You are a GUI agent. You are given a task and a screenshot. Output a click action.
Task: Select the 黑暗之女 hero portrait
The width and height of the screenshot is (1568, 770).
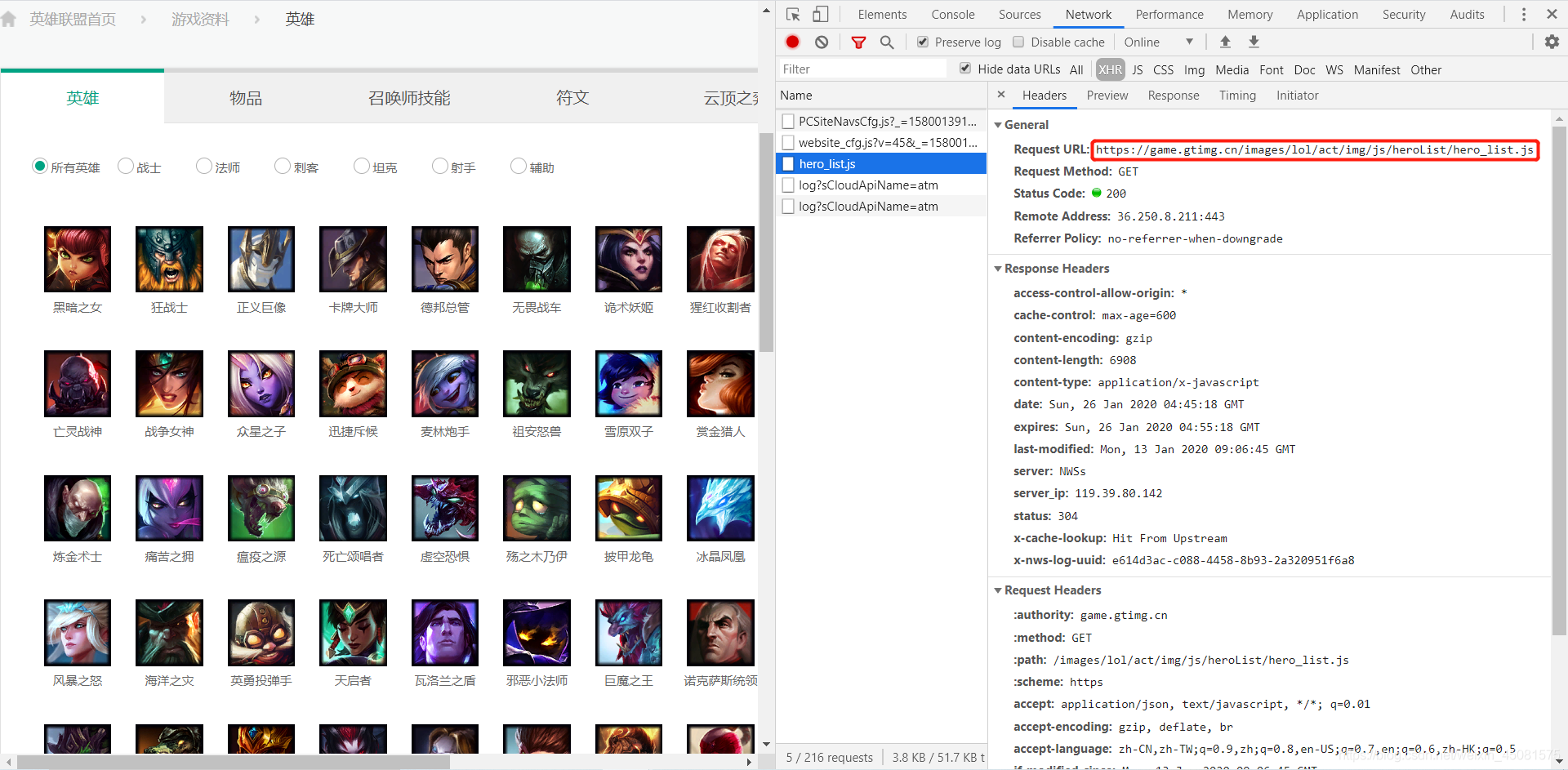pyautogui.click(x=78, y=259)
